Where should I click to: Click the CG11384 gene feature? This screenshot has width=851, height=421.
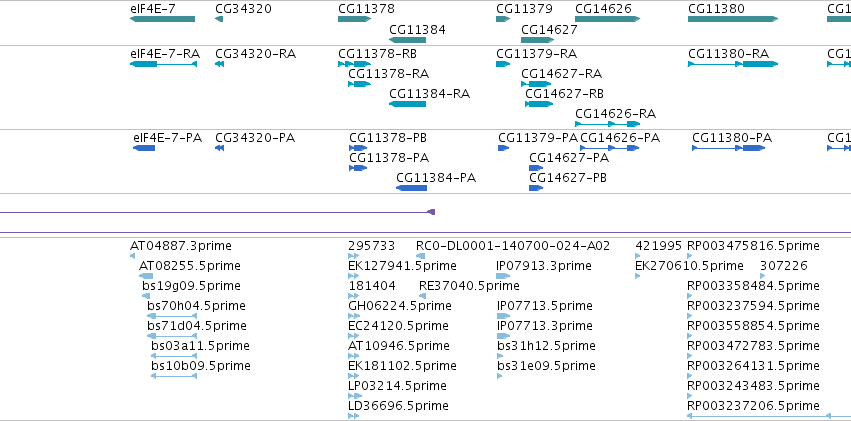pyautogui.click(x=407, y=40)
